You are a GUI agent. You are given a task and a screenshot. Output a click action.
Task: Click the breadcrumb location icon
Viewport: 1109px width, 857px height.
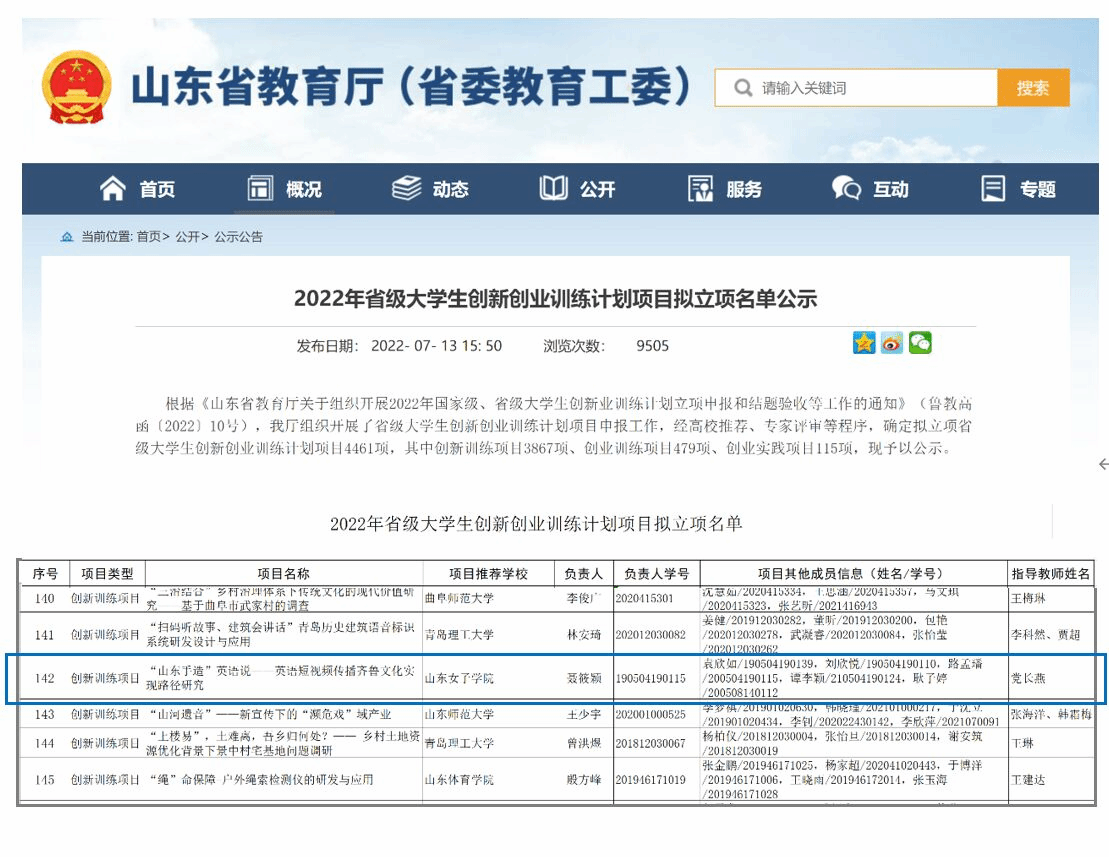[67, 237]
